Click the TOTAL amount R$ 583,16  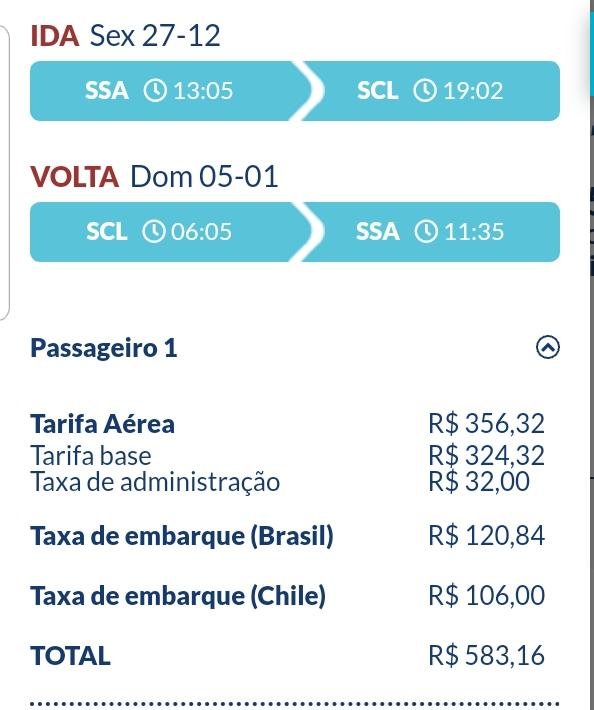(486, 655)
